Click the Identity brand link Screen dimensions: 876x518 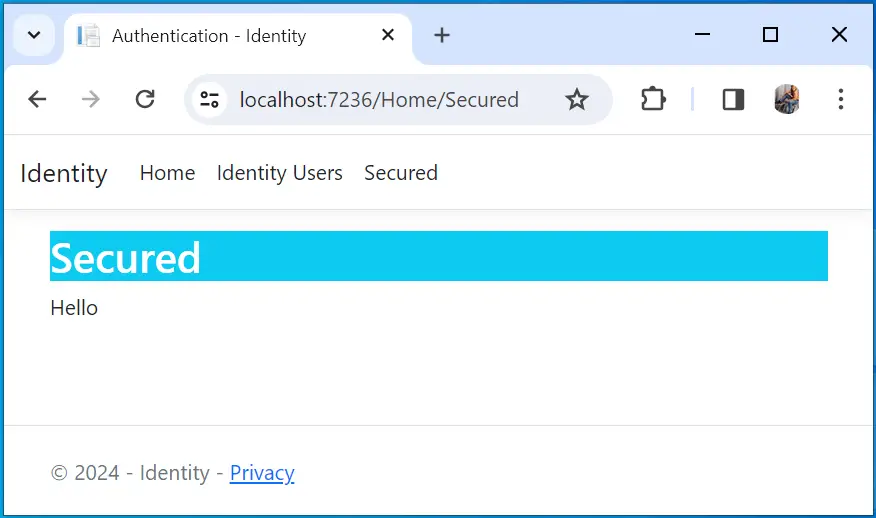tap(64, 173)
